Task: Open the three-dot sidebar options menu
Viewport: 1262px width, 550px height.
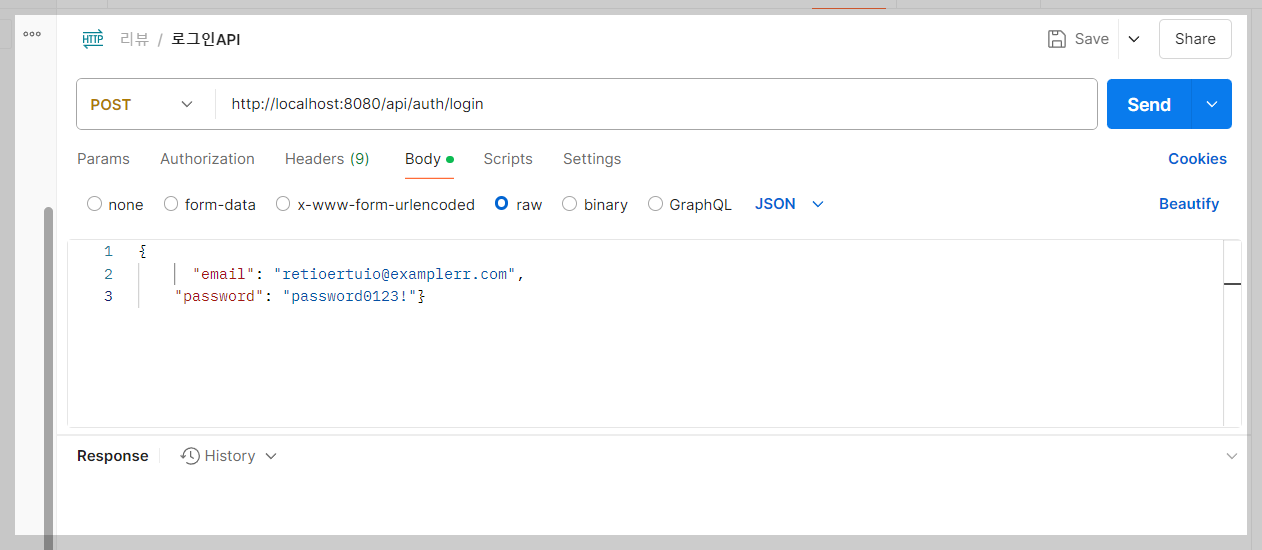Action: pos(32,34)
